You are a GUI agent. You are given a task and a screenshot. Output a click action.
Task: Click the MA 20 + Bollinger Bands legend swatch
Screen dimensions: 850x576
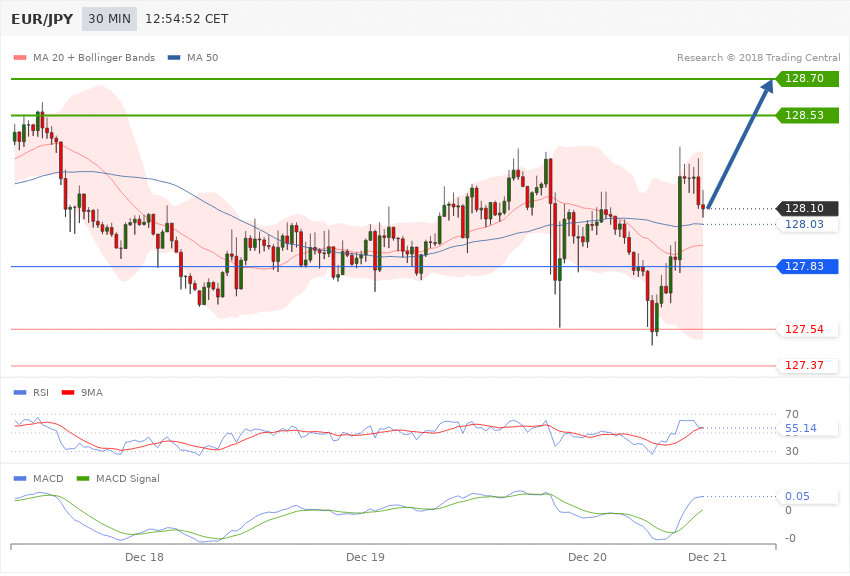[20, 57]
